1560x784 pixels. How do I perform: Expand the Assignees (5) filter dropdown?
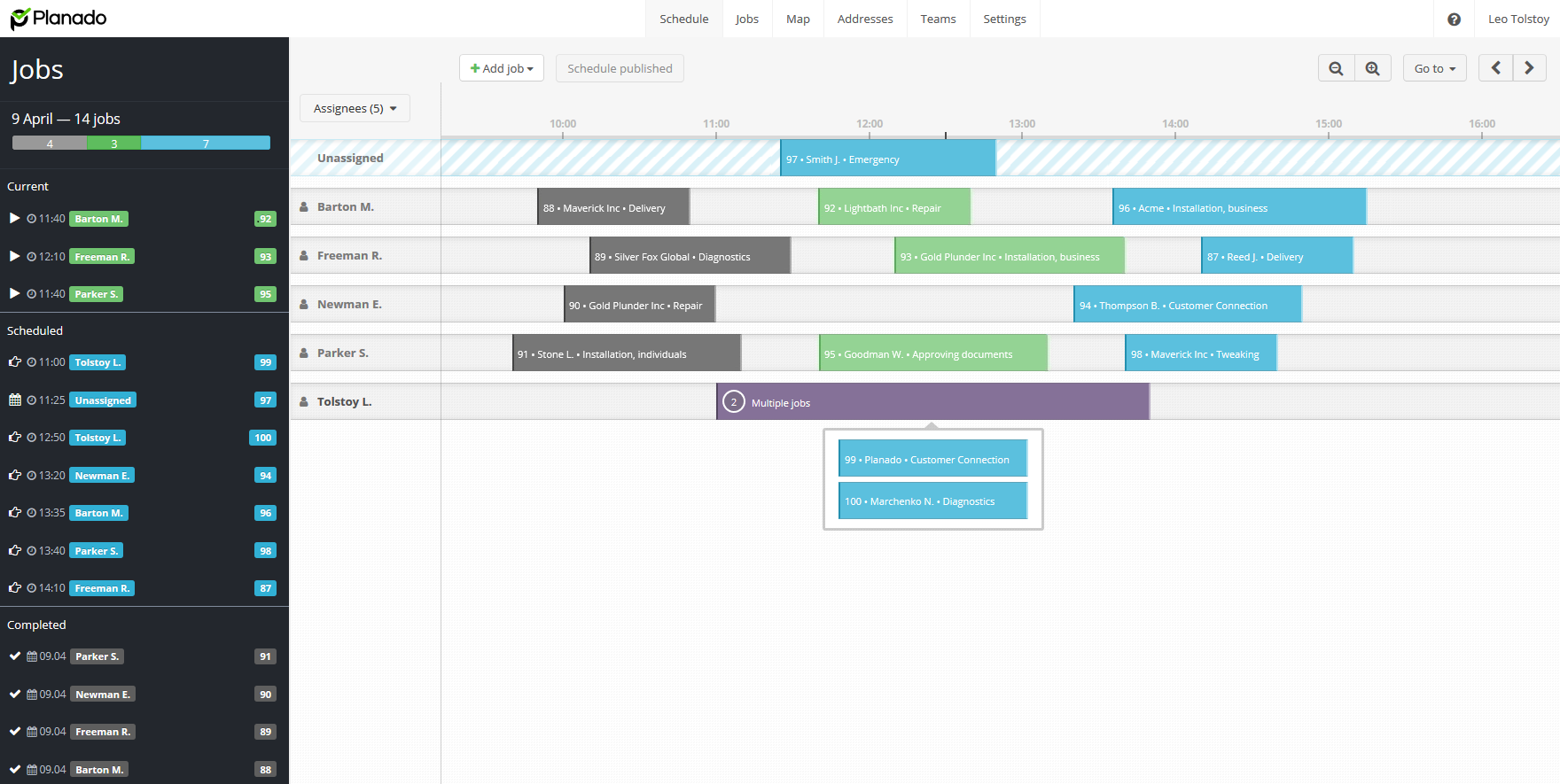click(x=355, y=108)
